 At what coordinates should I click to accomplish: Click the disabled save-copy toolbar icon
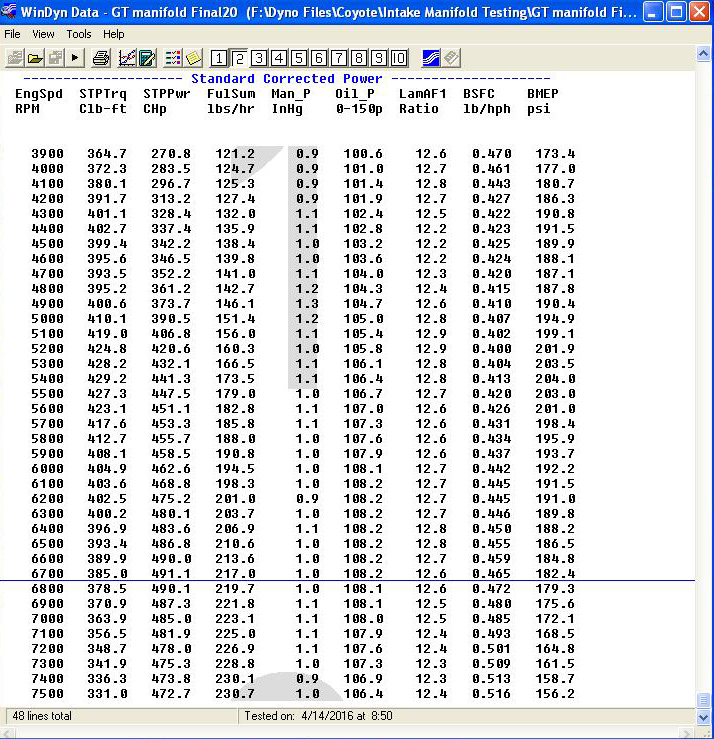(x=55, y=58)
